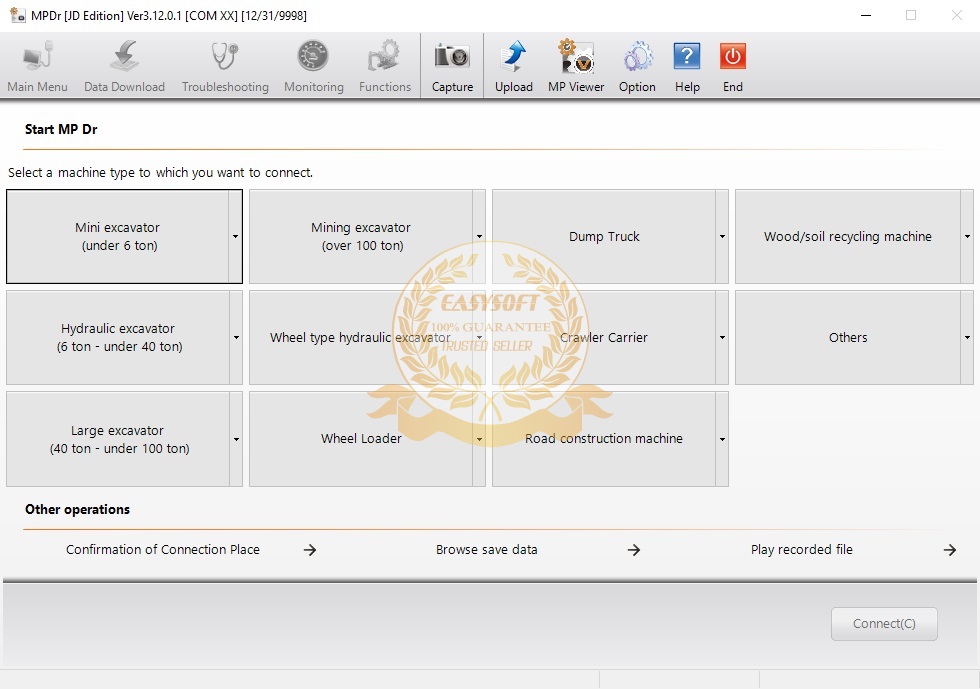Image resolution: width=980 pixels, height=689 pixels.
Task: Click the red End power icon
Action: 732,57
